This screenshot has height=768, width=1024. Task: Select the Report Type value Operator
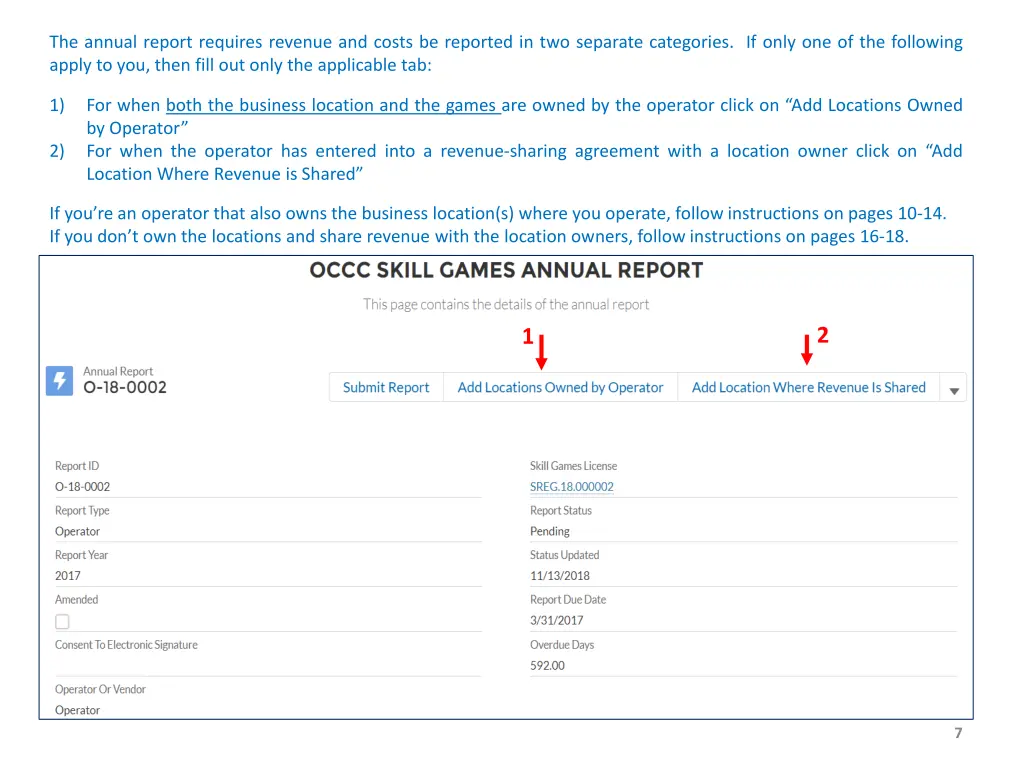pos(77,531)
